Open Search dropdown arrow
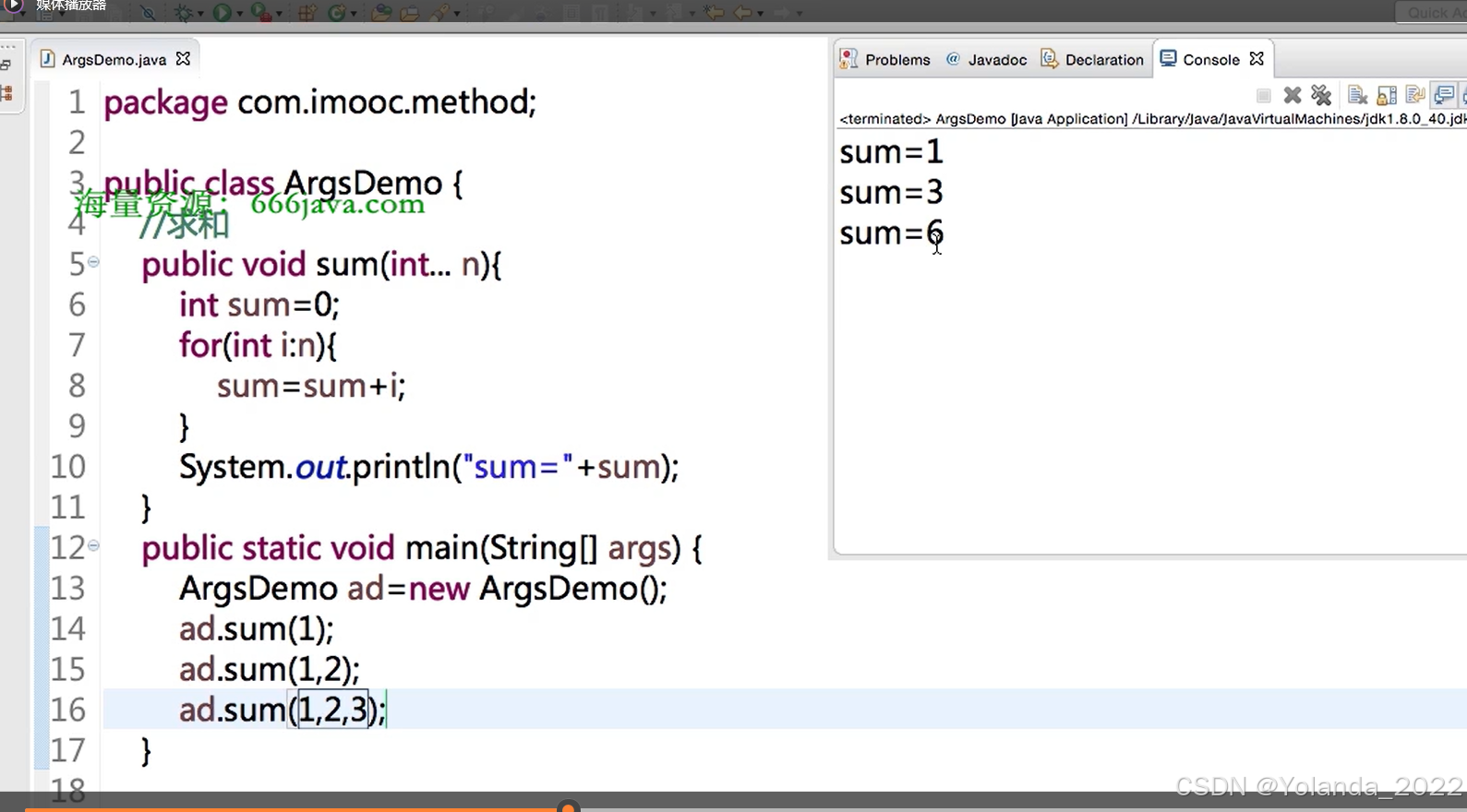 coord(457,14)
